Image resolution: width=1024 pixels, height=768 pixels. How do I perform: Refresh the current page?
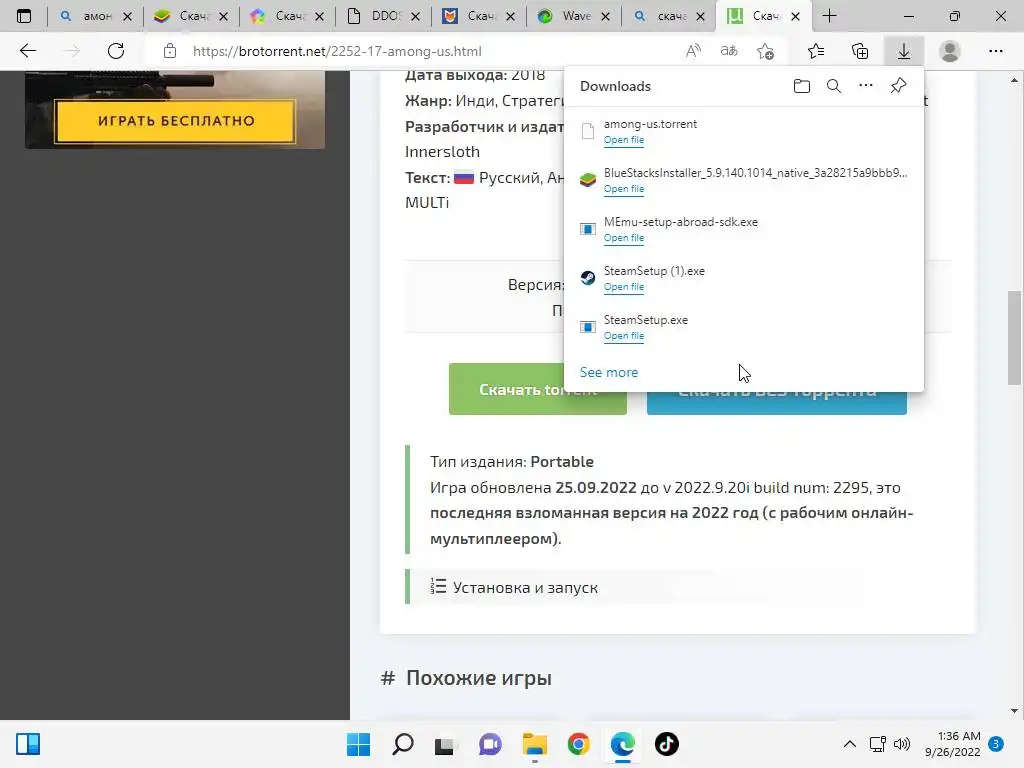[116, 51]
